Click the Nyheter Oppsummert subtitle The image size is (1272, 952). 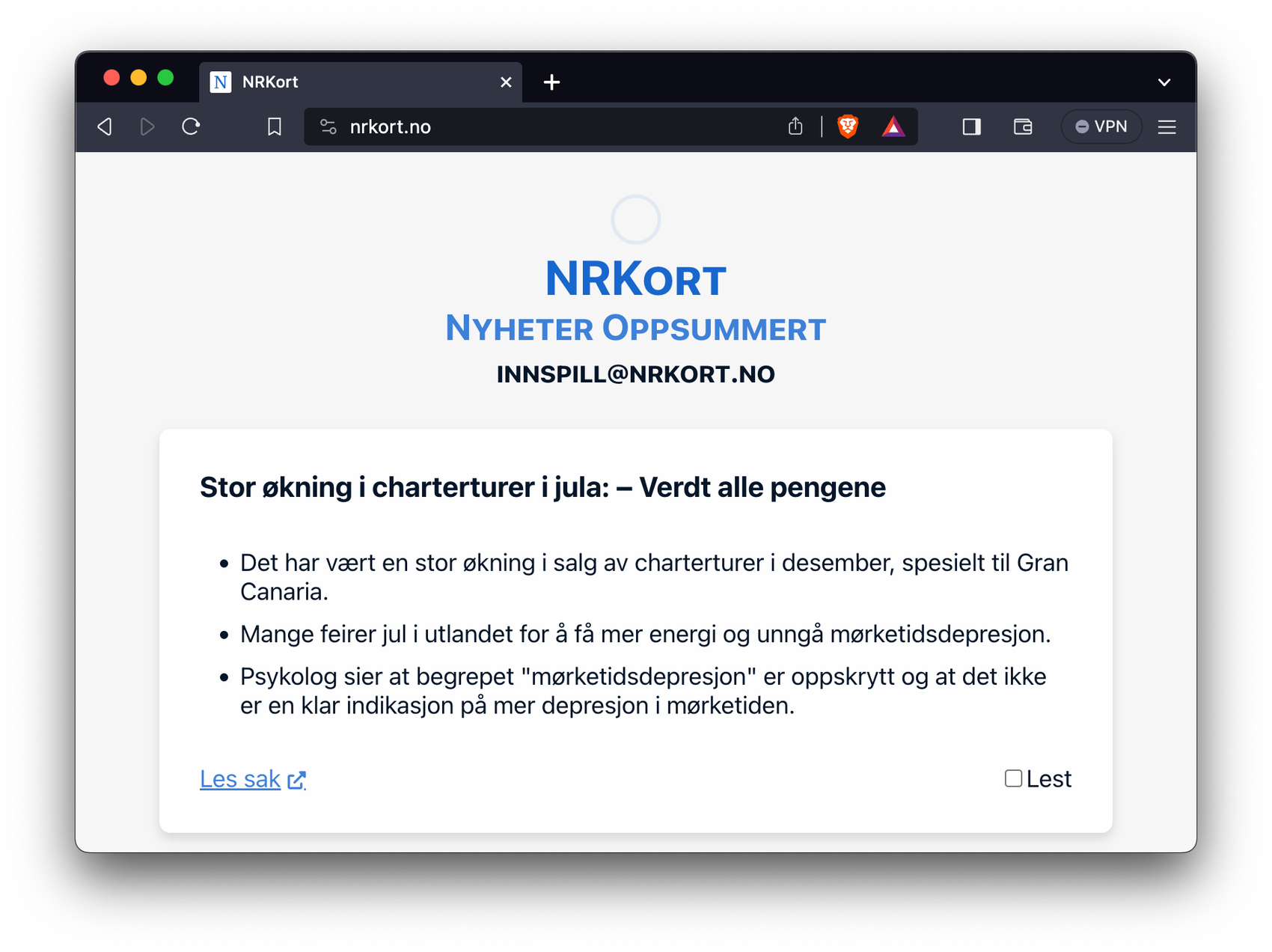[635, 329]
